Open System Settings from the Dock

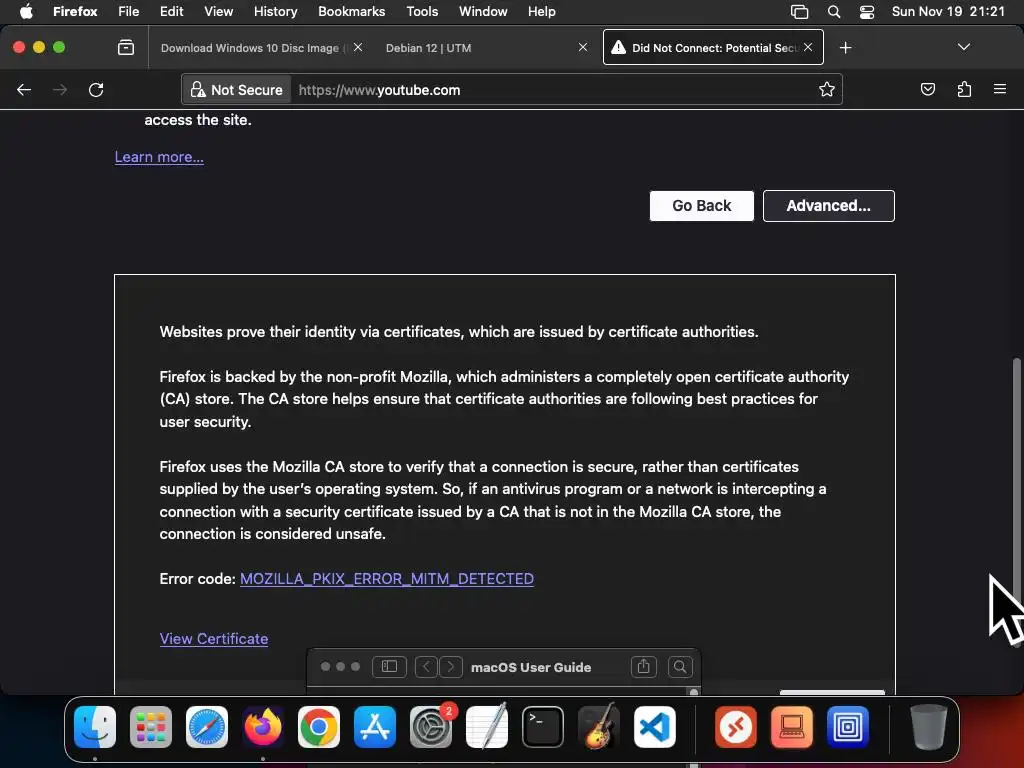click(431, 727)
